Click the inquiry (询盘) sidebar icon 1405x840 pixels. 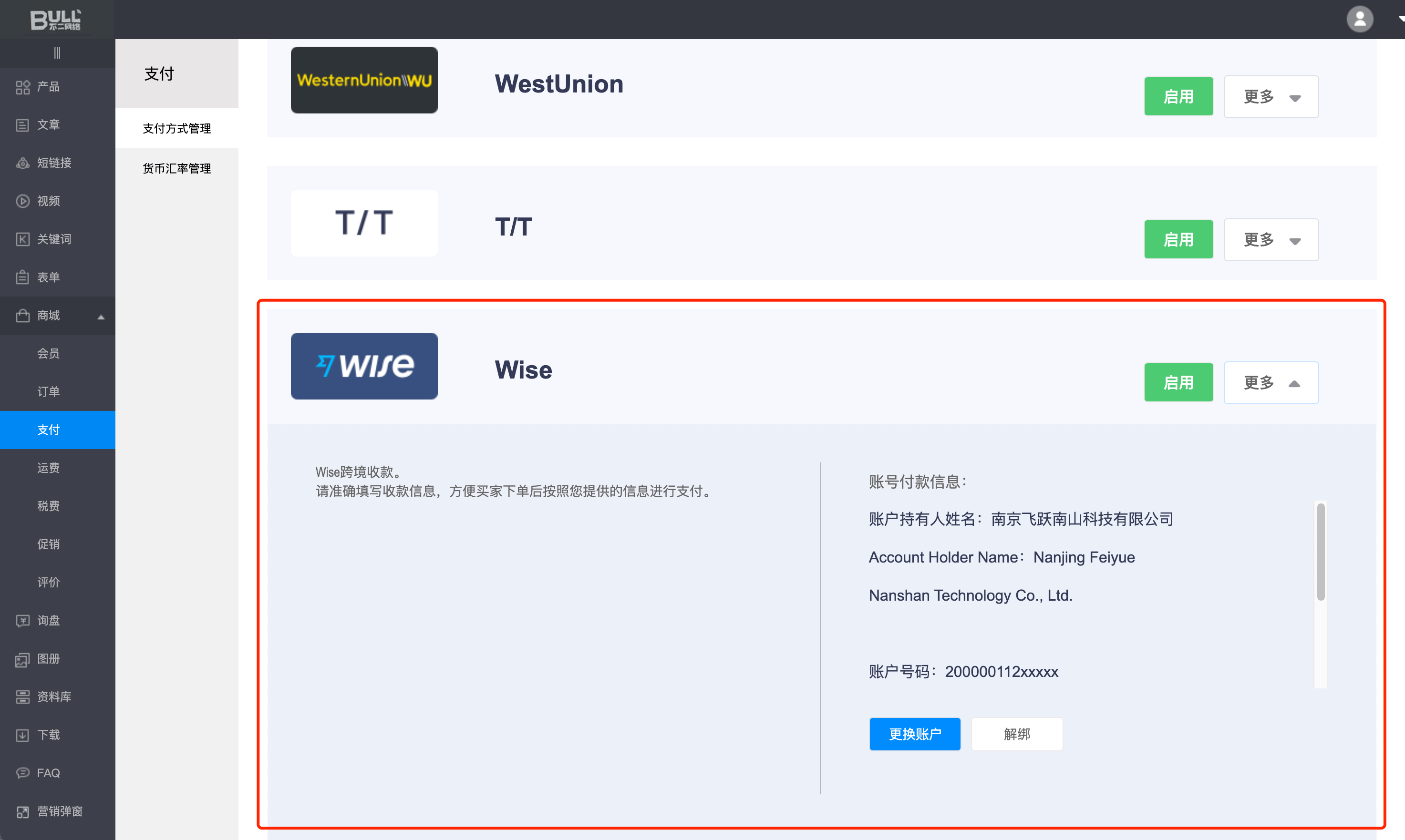point(22,621)
